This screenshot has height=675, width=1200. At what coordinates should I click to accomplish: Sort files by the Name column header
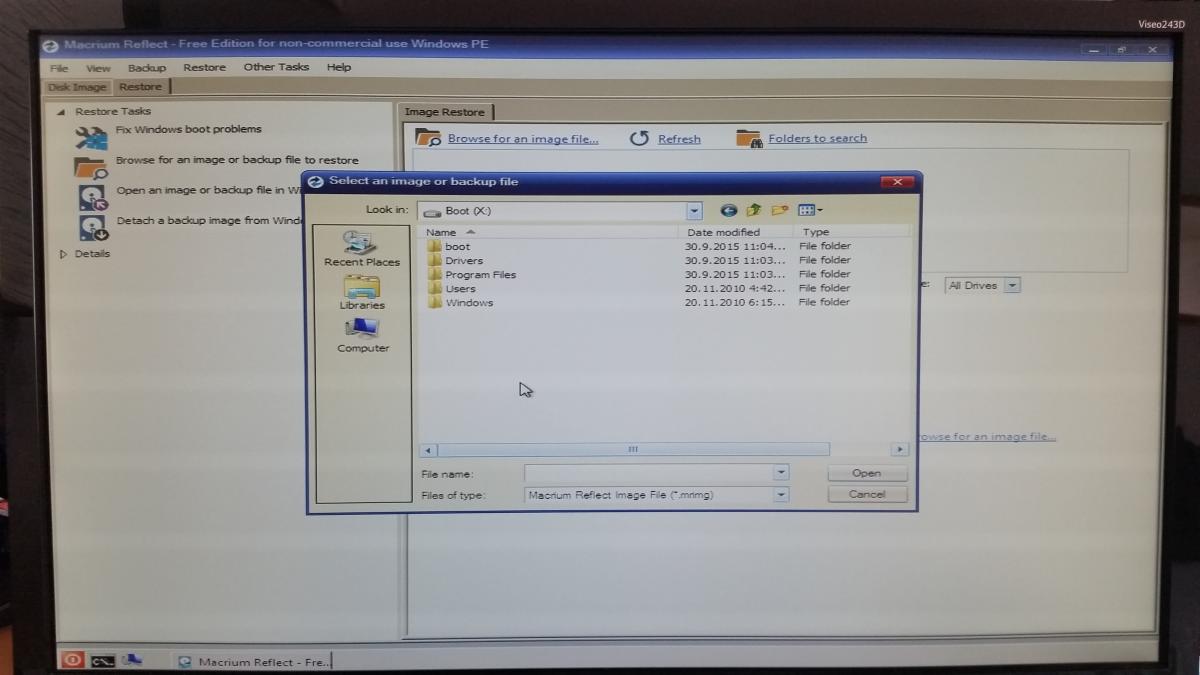coord(549,232)
